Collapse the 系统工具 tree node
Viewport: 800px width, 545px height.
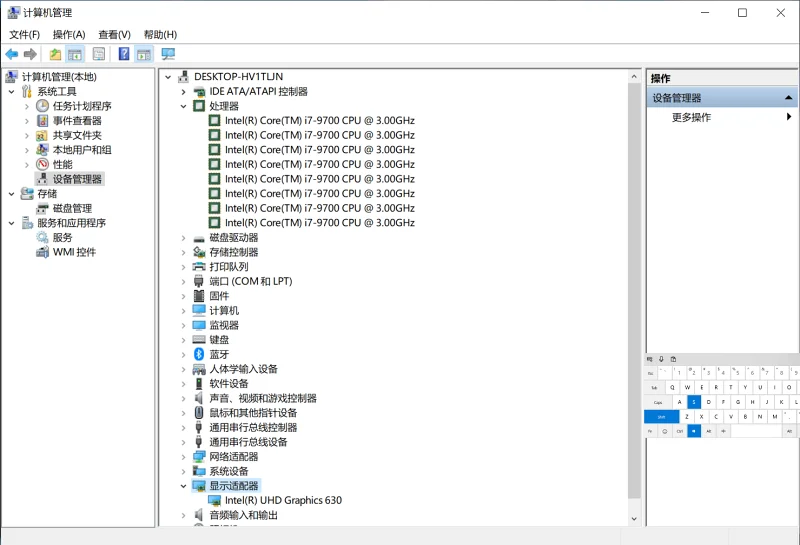(x=12, y=92)
